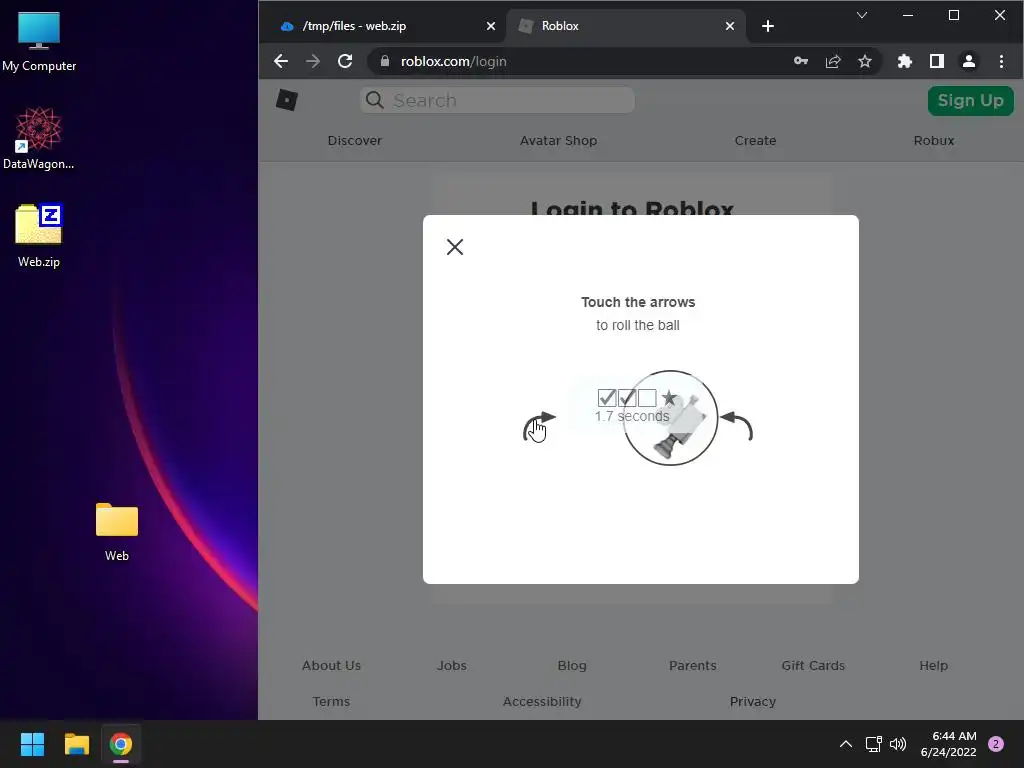
Task: Click the magnifier icon in the search box
Action: tap(375, 100)
